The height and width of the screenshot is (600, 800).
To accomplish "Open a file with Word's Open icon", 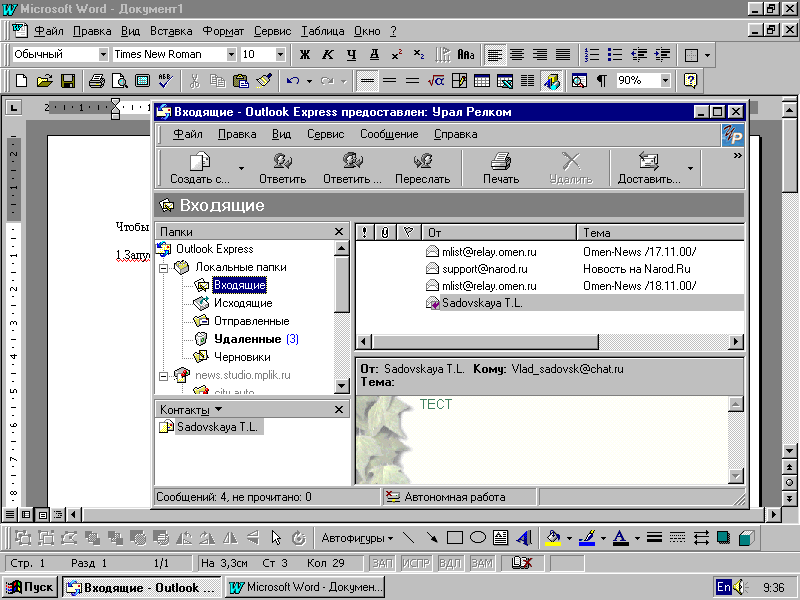I will point(45,81).
